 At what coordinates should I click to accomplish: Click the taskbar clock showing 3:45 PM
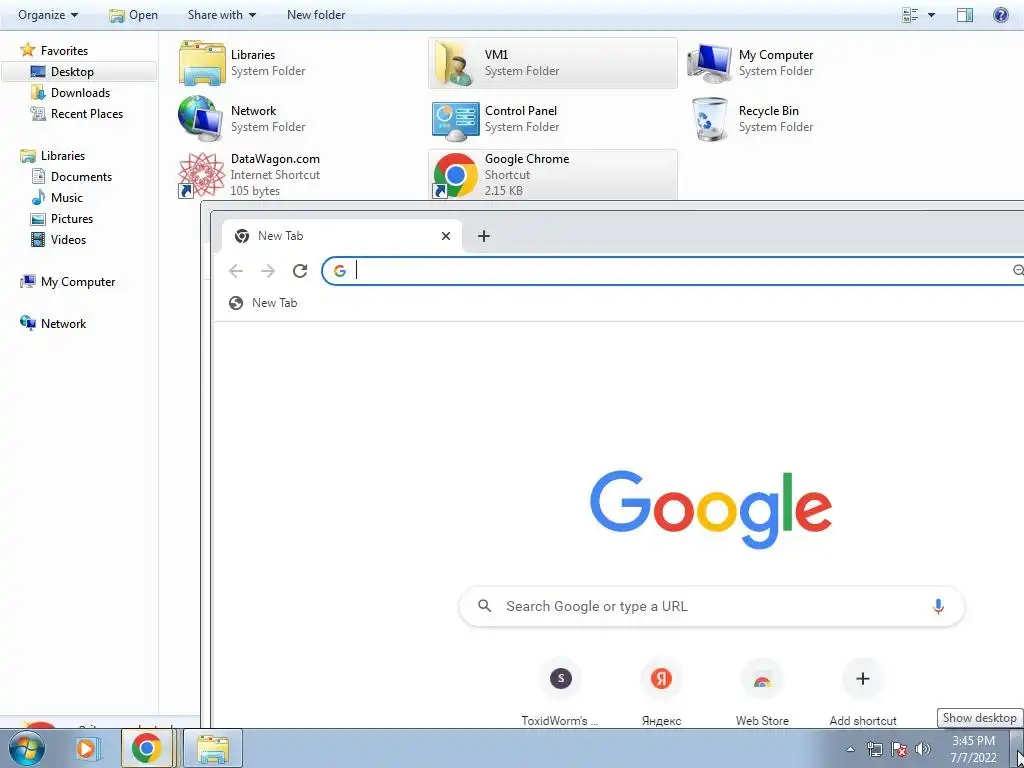click(x=974, y=750)
